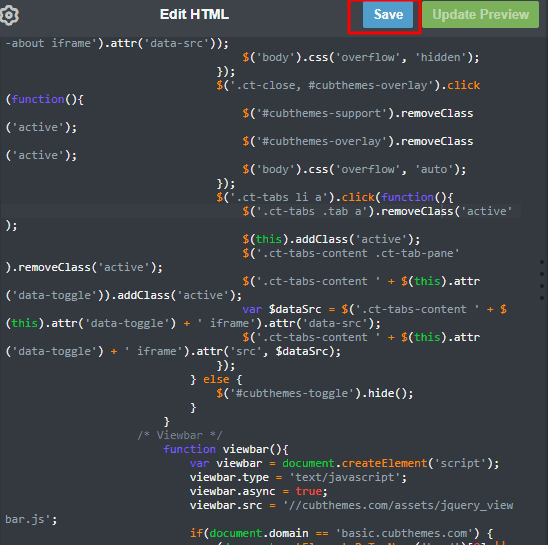Click the blue Save button
Viewport: 548px width, 545px height.
[x=388, y=15]
